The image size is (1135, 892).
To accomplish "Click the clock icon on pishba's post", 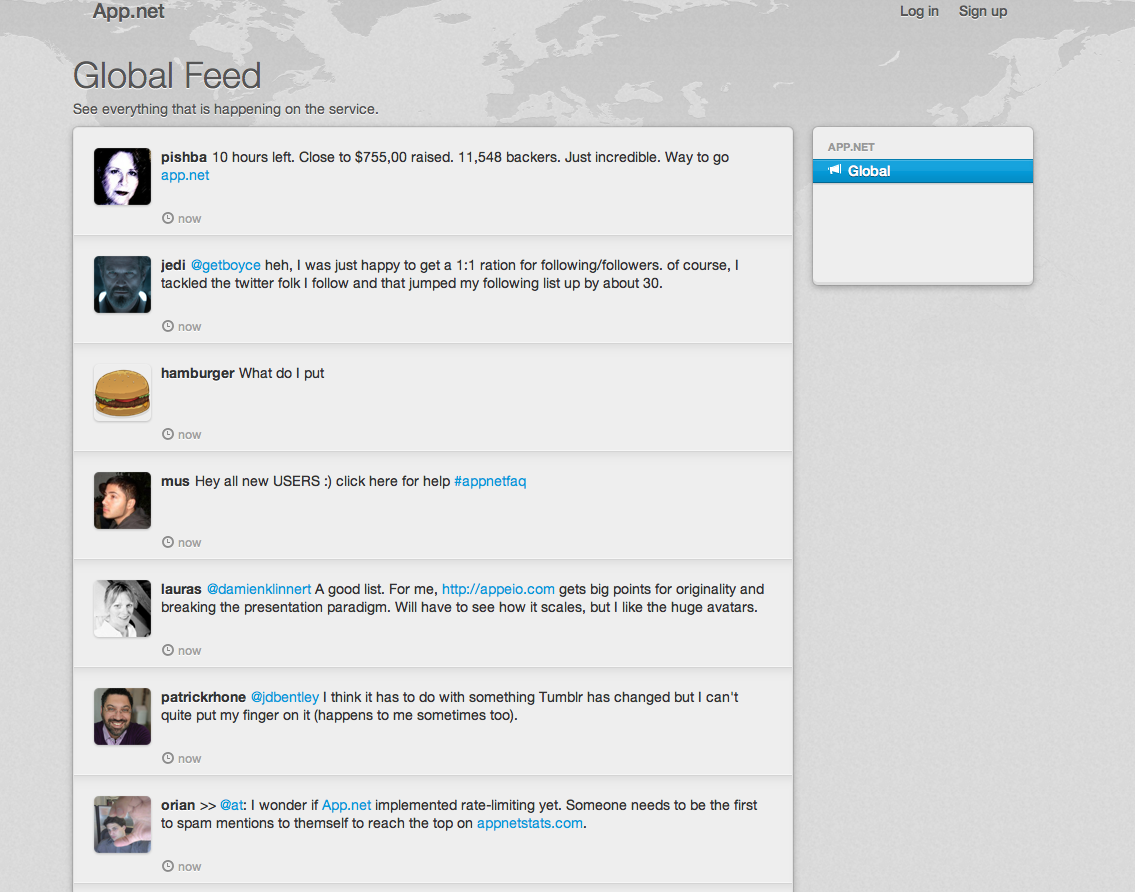I will coord(168,218).
